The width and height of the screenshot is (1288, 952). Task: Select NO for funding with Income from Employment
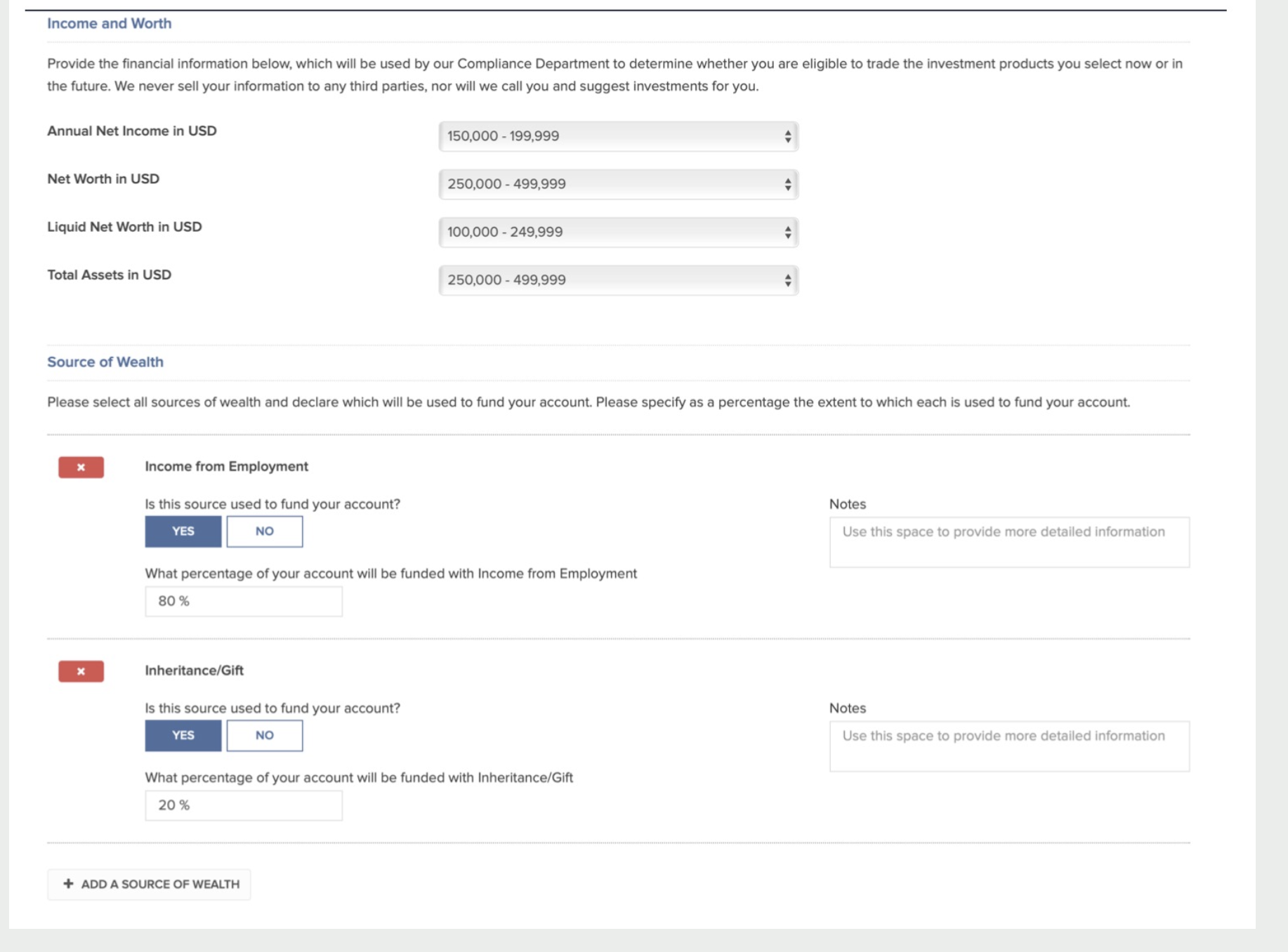264,531
